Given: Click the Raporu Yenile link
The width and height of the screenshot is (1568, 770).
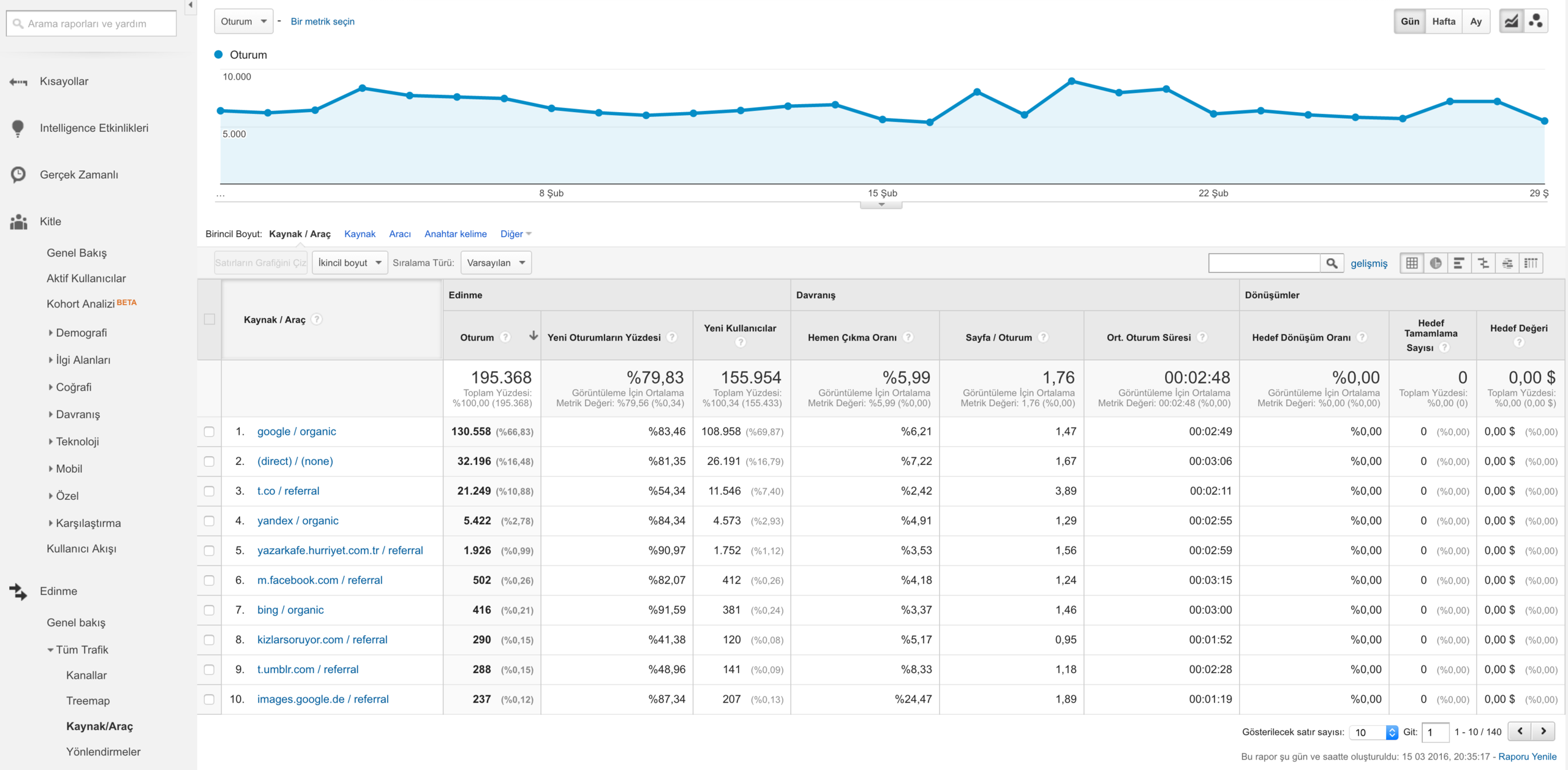Looking at the screenshot, I should click(1527, 757).
